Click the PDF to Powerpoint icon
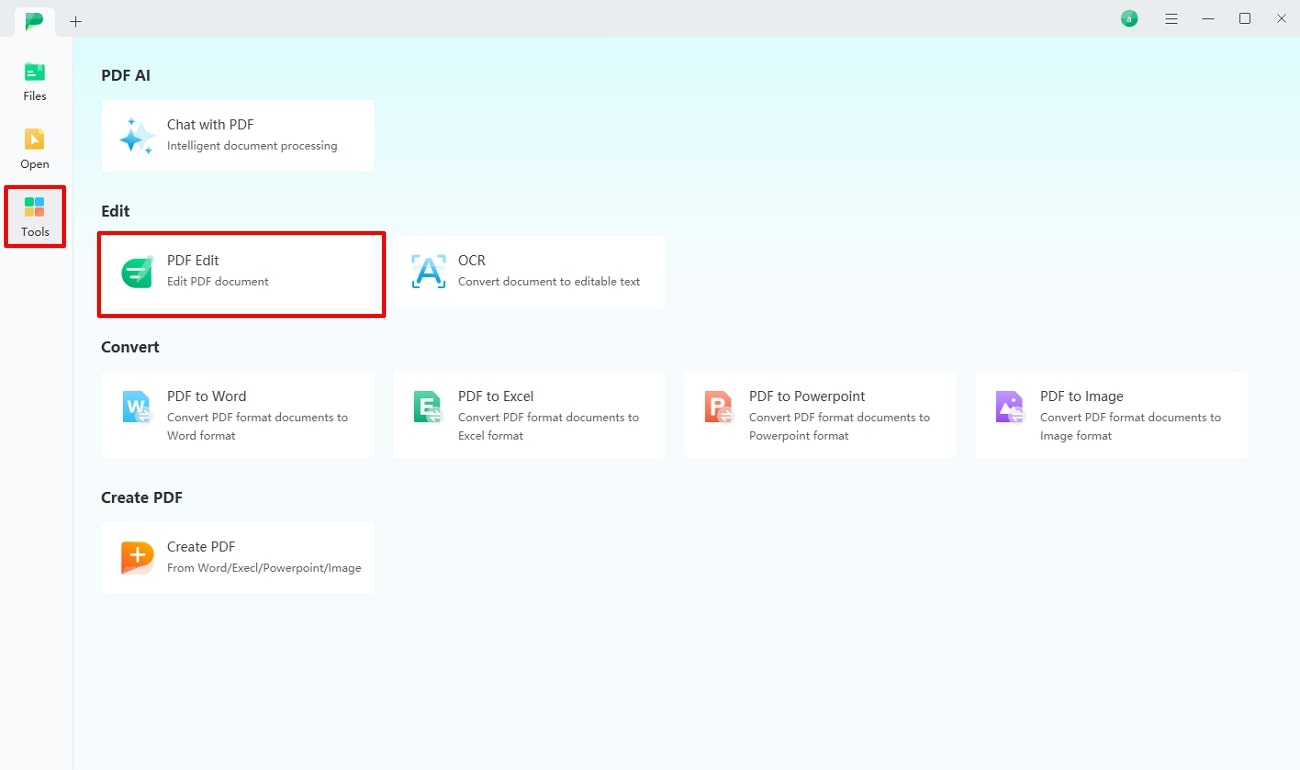The height and width of the screenshot is (770, 1300). click(719, 407)
